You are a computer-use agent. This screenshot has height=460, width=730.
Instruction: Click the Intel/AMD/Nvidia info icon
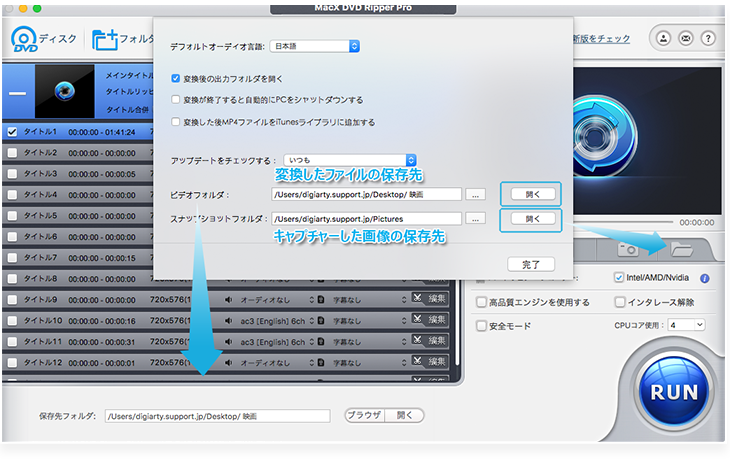click(x=705, y=278)
